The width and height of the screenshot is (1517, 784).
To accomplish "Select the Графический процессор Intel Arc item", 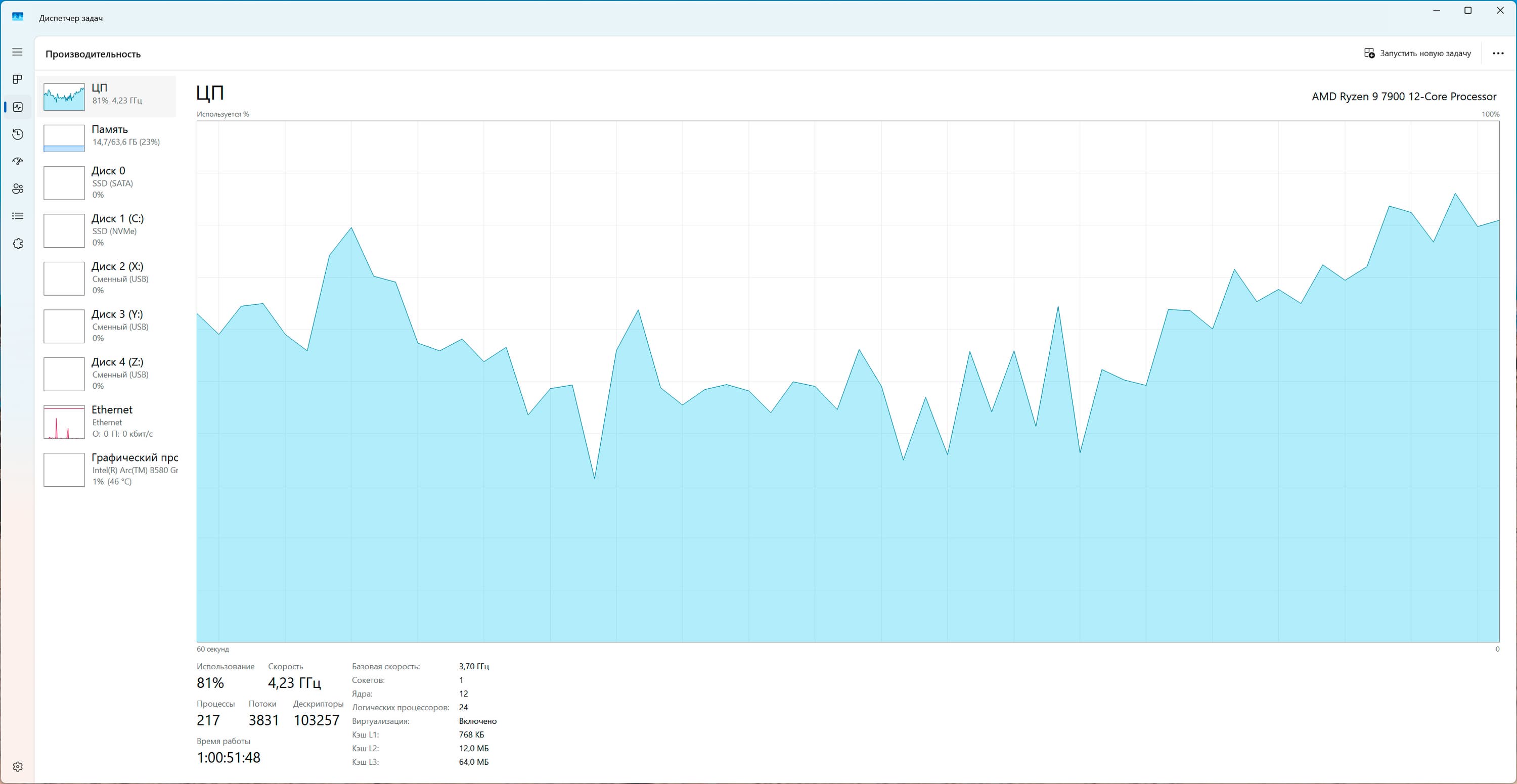I will pos(107,469).
